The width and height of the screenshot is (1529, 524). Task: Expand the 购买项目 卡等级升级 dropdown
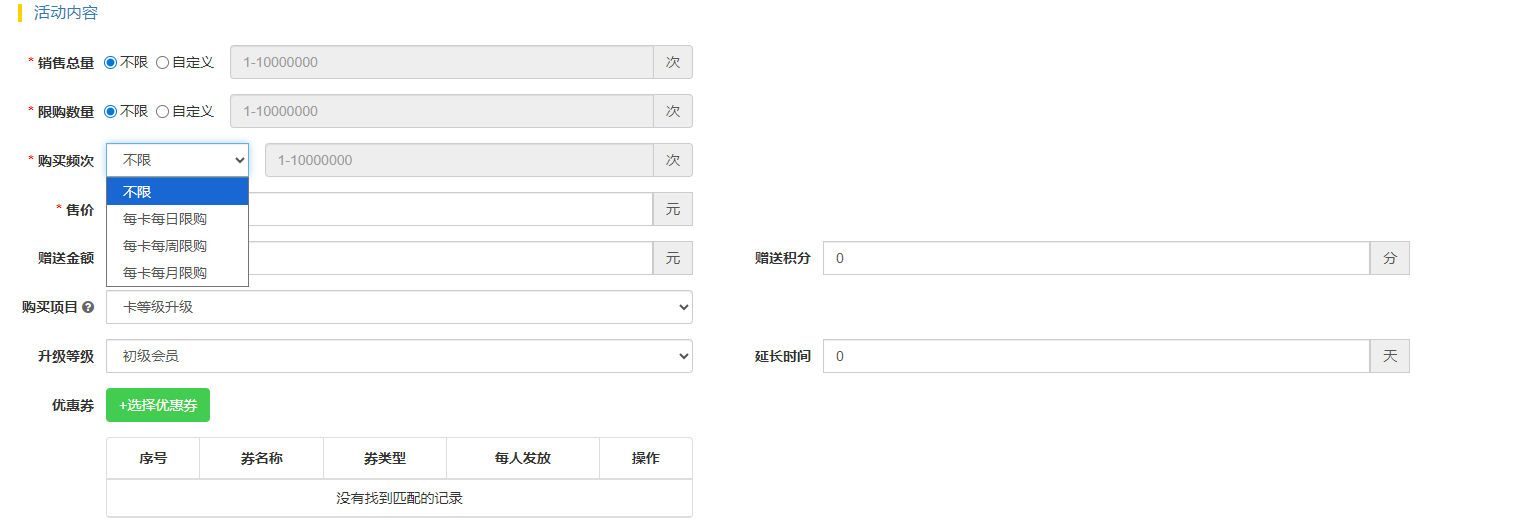click(399, 307)
